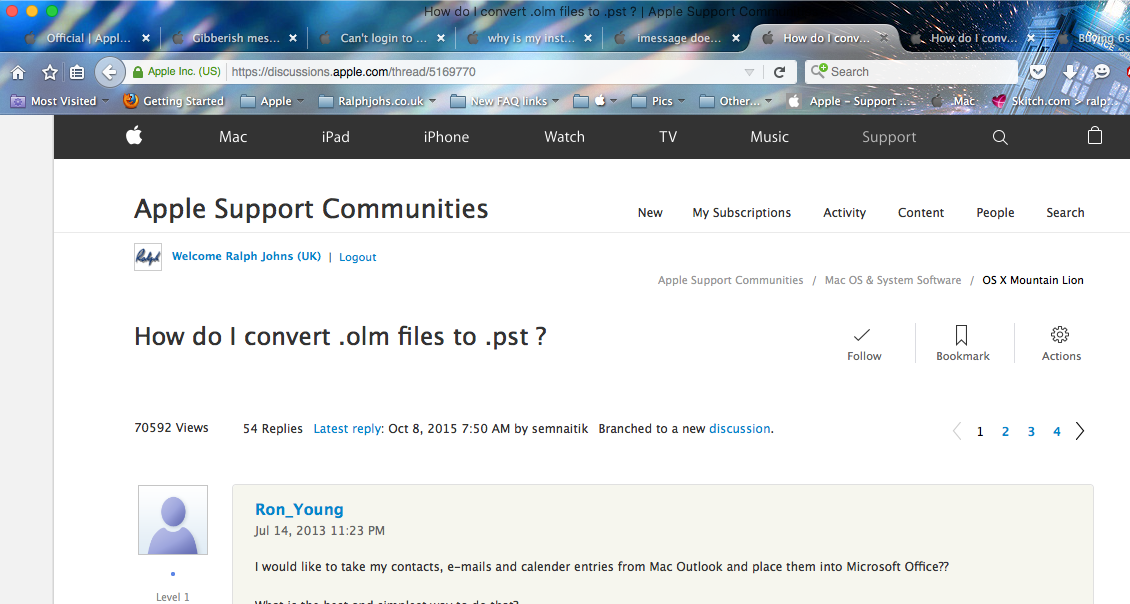
Task: Switch to the 'Official | Appl...' tab
Action: (86, 38)
